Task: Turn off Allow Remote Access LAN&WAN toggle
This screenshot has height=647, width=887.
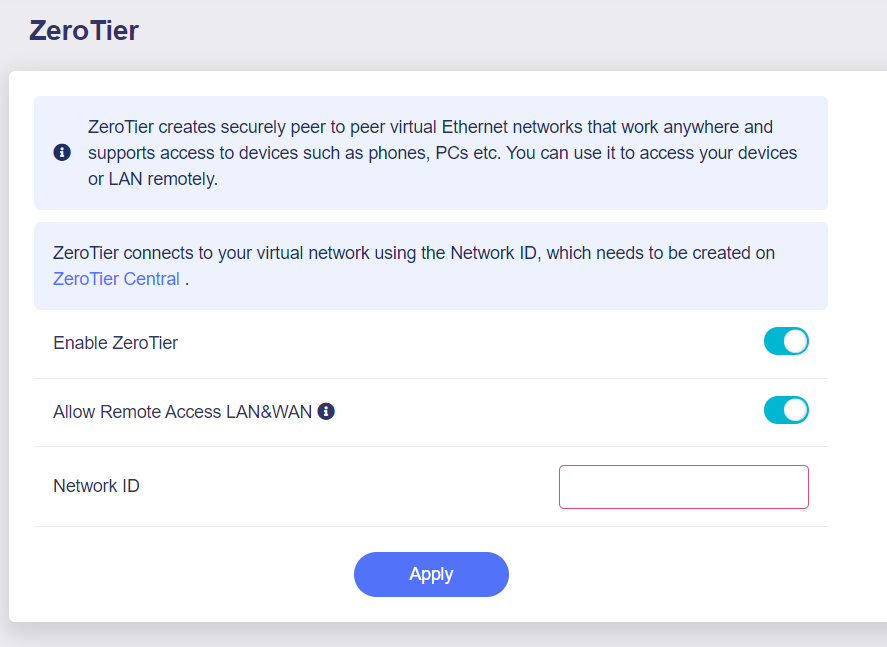Action: click(x=786, y=411)
